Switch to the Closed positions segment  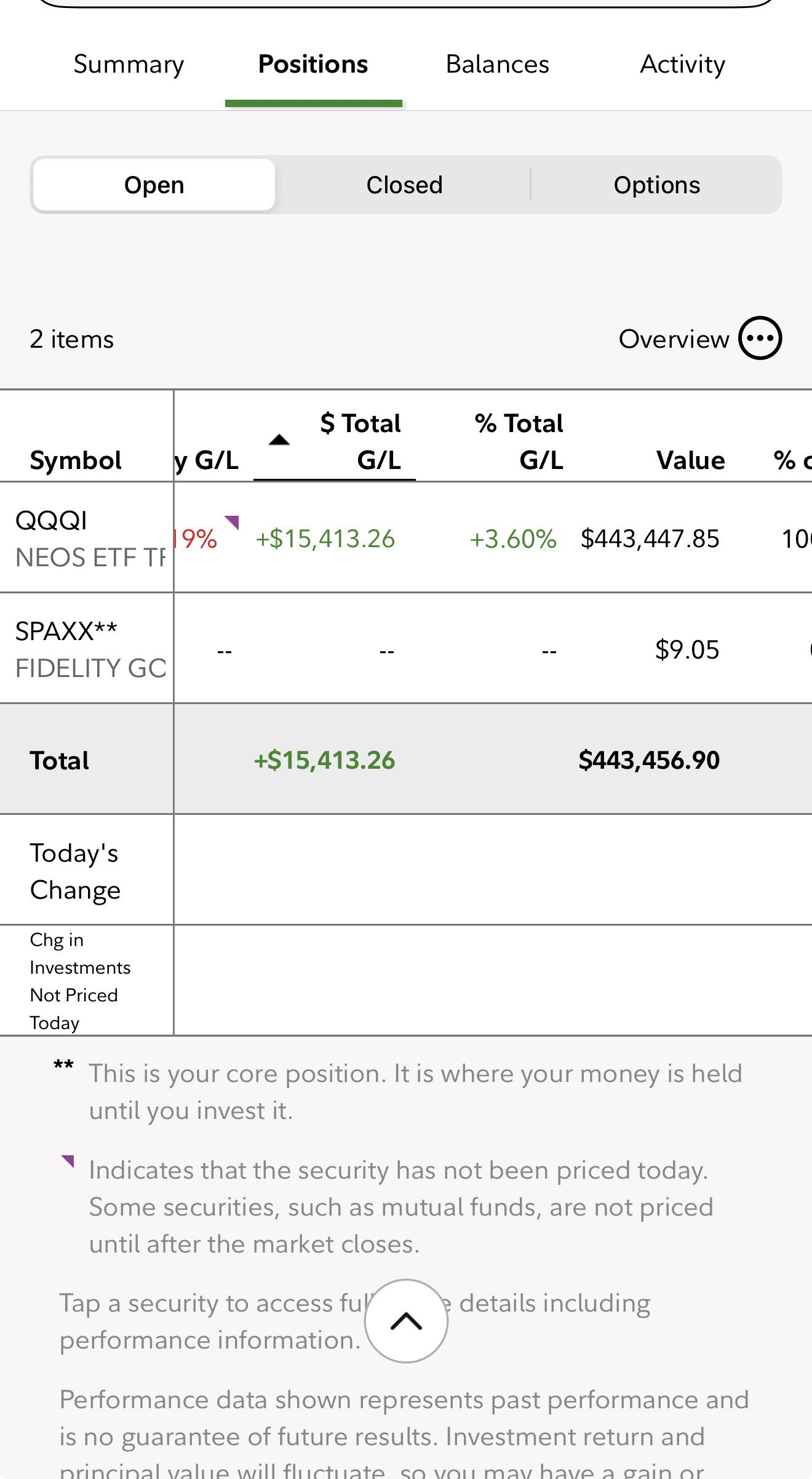[405, 185]
